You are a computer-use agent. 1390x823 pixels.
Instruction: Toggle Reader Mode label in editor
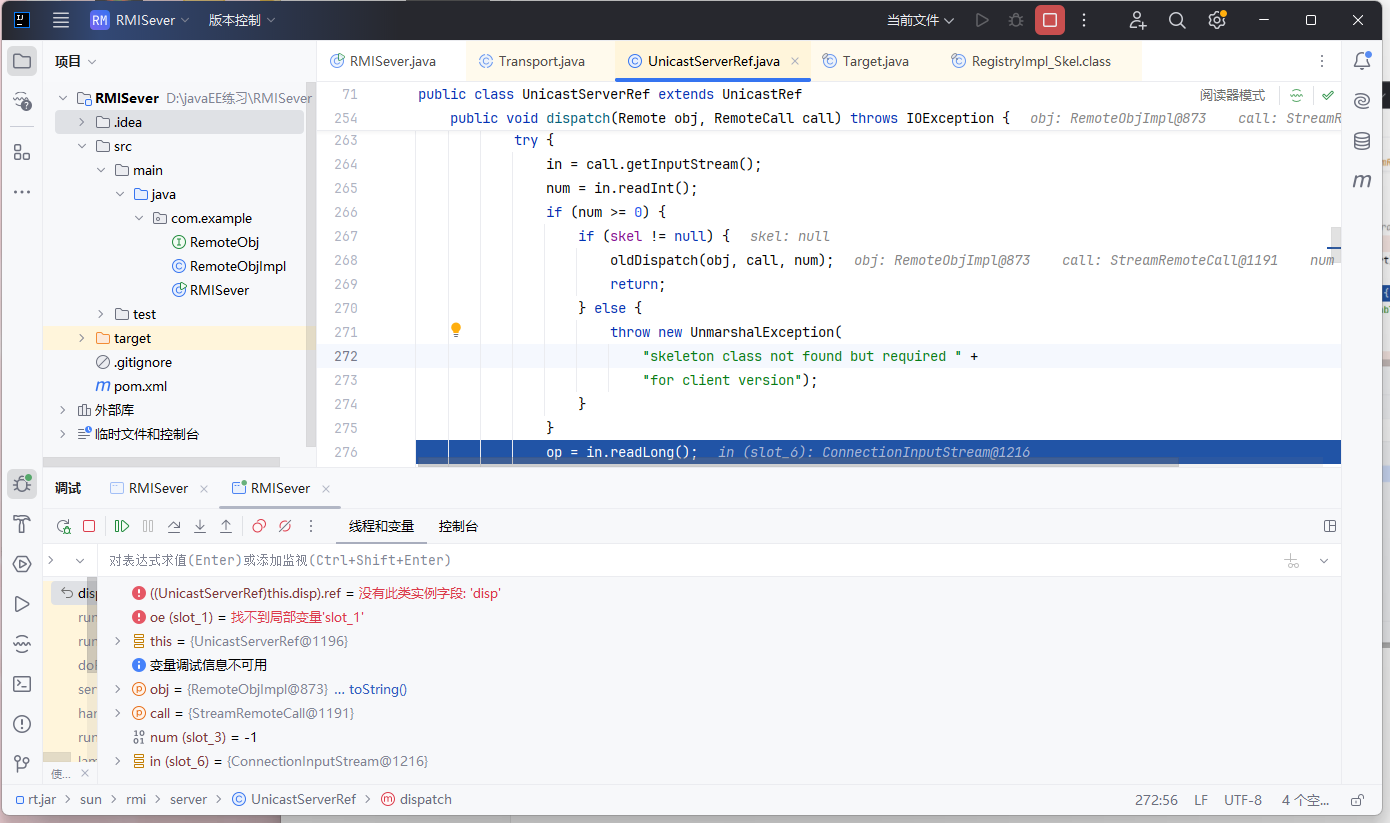[1232, 95]
